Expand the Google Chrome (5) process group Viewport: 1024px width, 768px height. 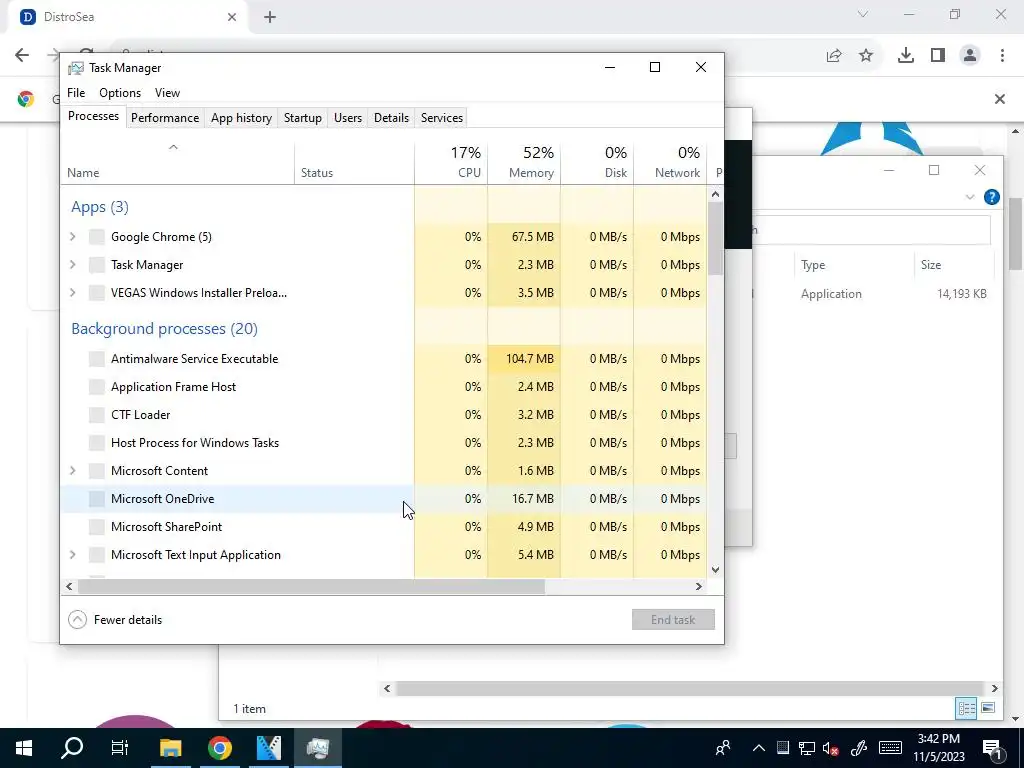point(72,236)
